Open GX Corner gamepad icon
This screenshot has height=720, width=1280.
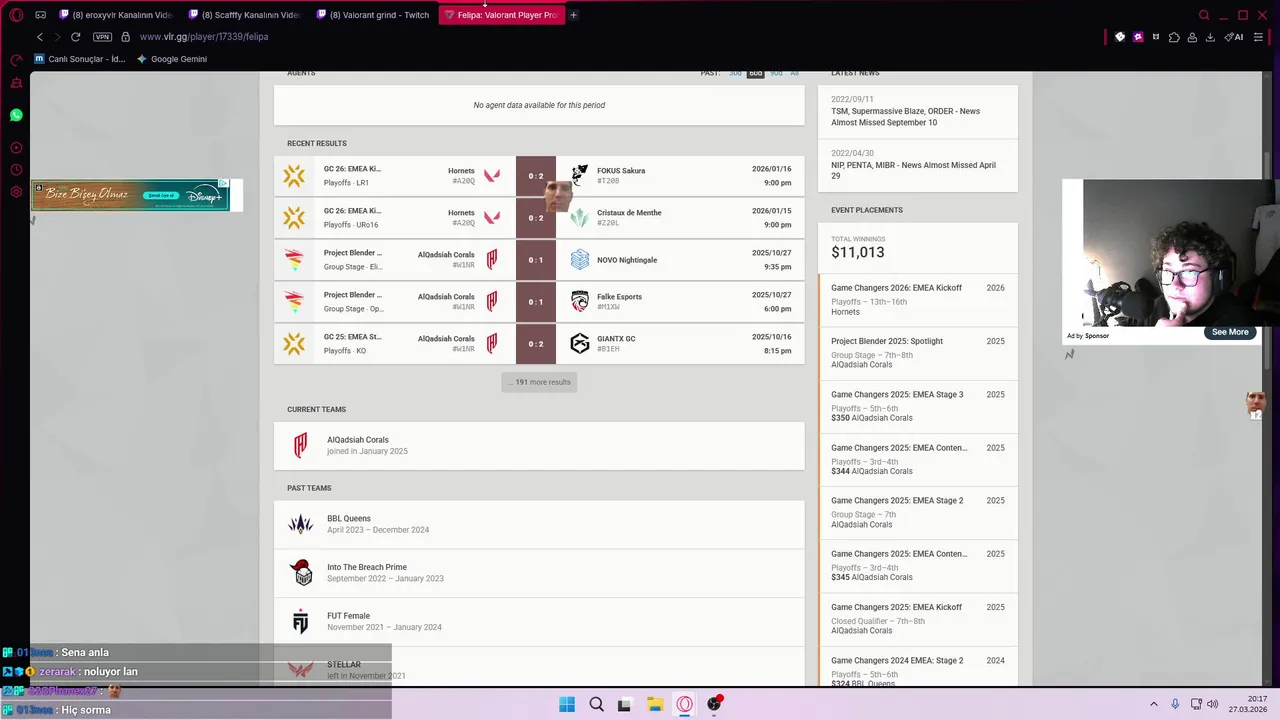pyautogui.click(x=40, y=15)
